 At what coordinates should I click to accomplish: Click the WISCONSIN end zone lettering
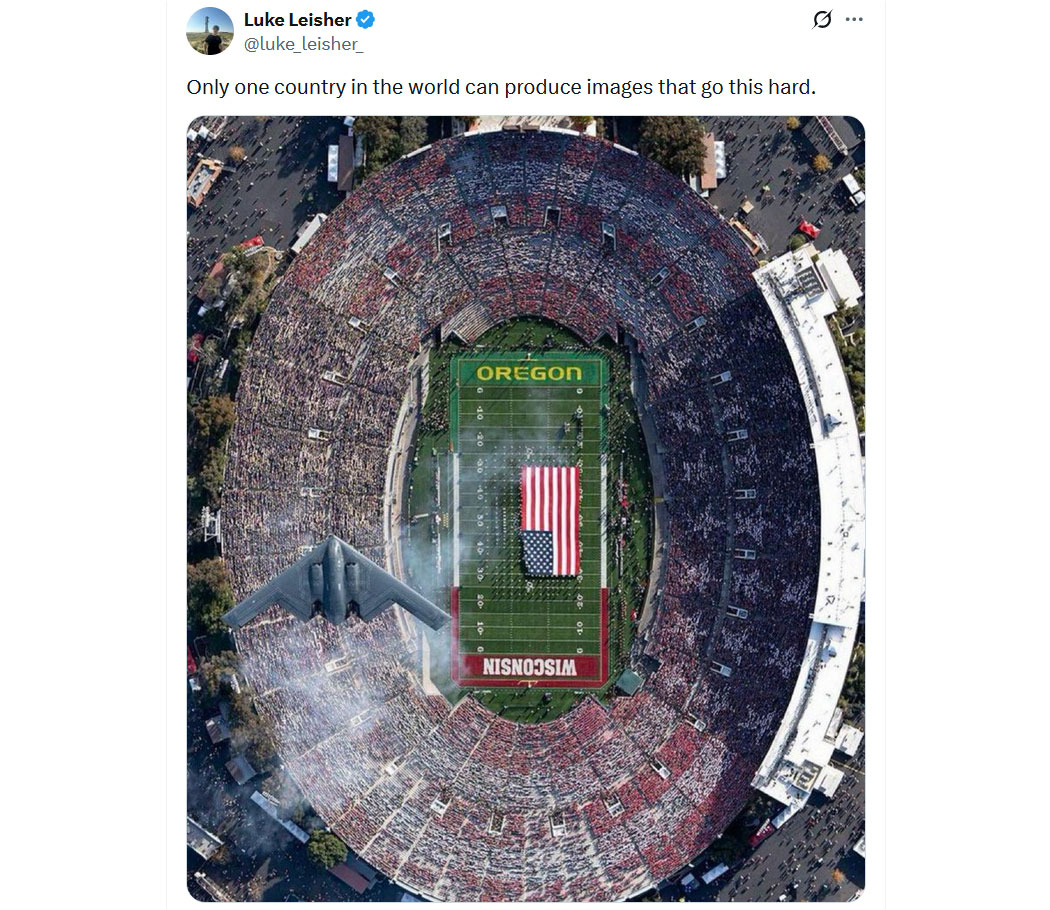pos(529,667)
